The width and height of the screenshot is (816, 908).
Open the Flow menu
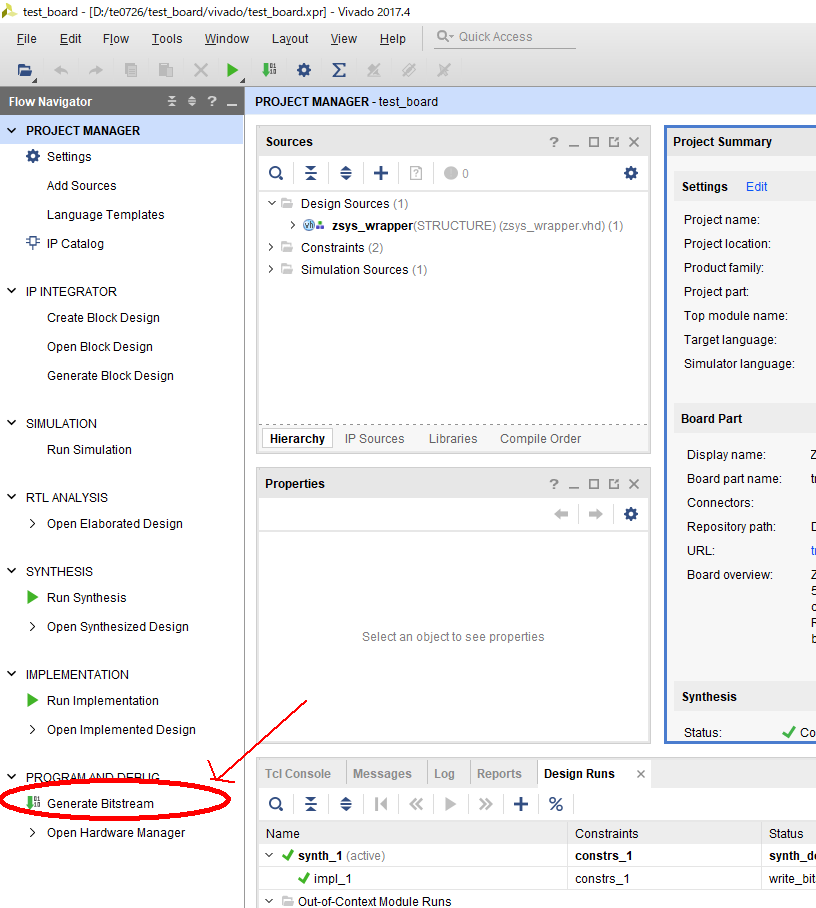(116, 38)
